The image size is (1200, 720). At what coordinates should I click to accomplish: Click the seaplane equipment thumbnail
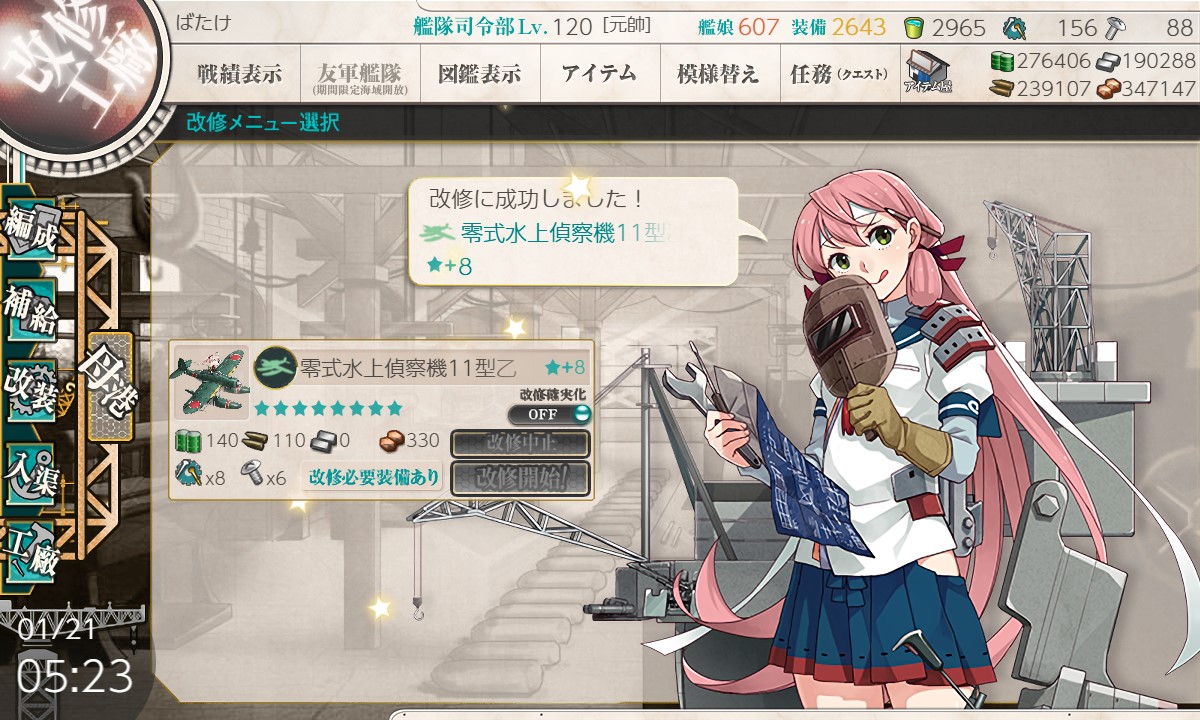210,381
